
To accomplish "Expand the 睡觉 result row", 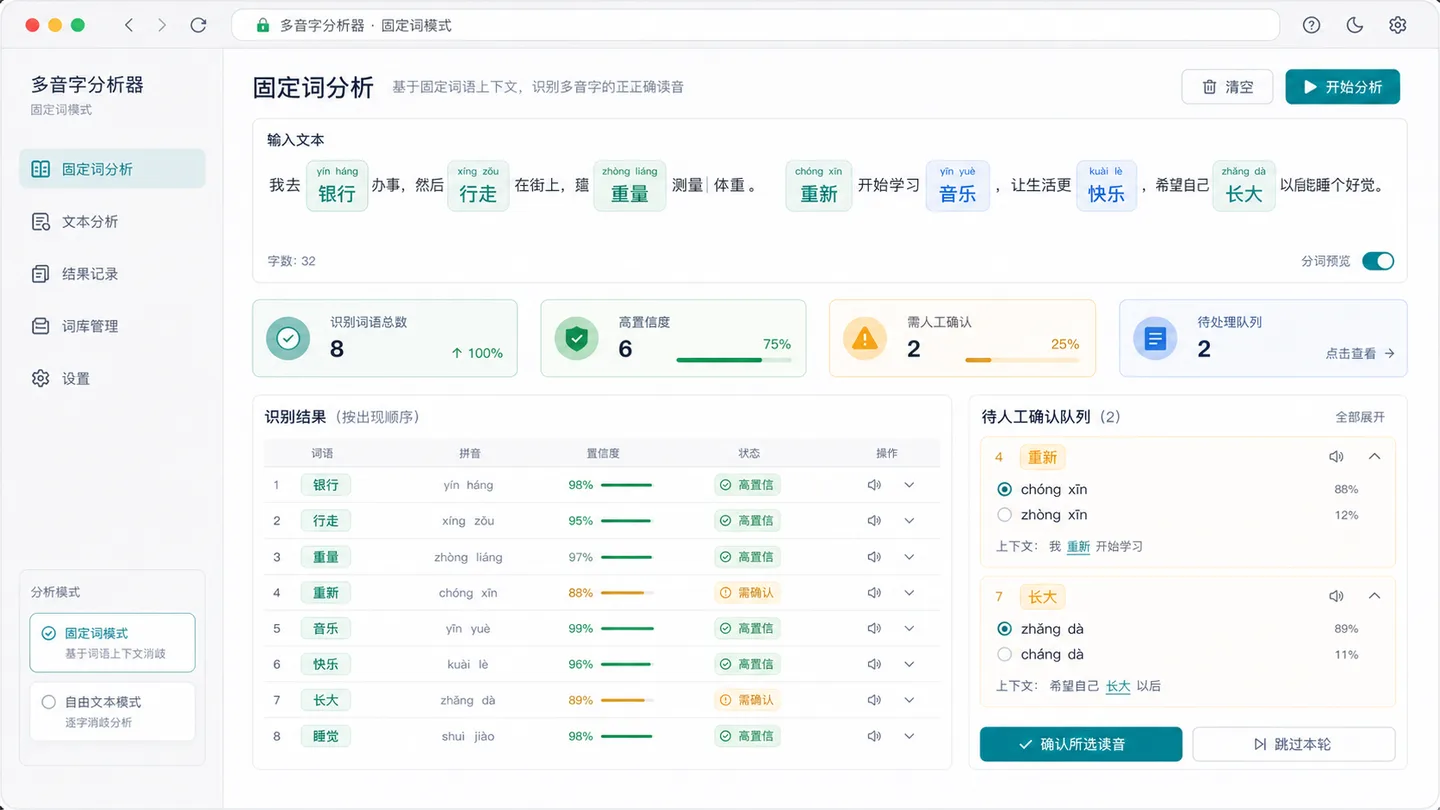I will [909, 736].
